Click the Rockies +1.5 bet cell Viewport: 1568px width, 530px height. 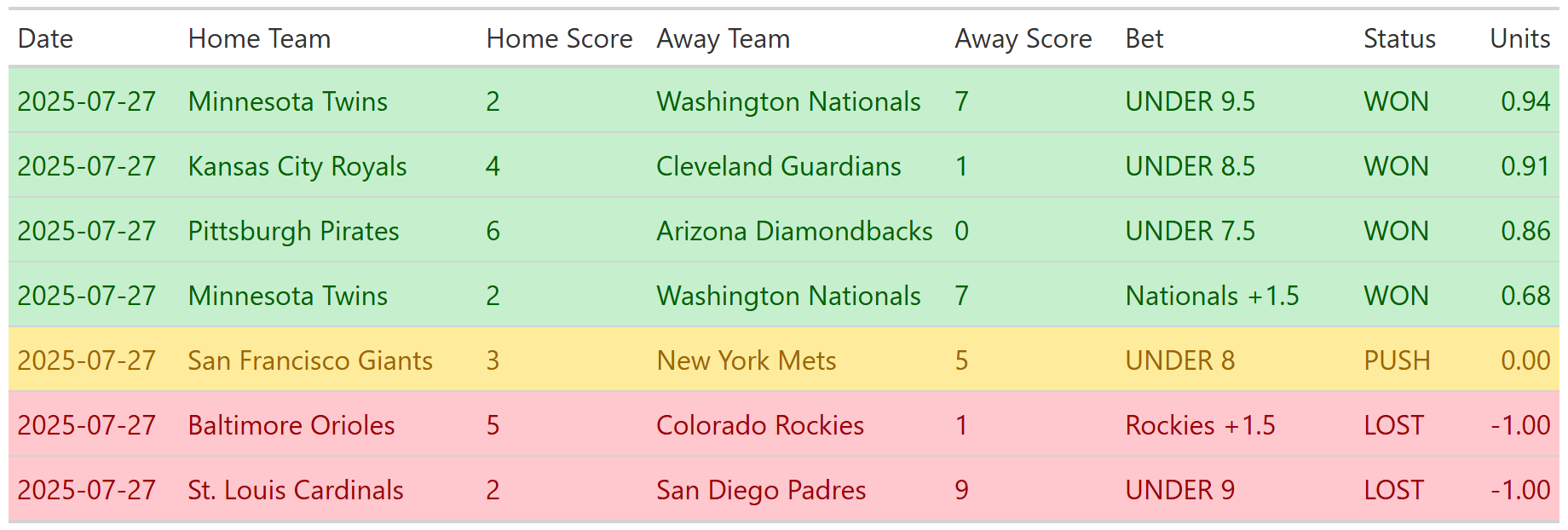tap(1200, 425)
